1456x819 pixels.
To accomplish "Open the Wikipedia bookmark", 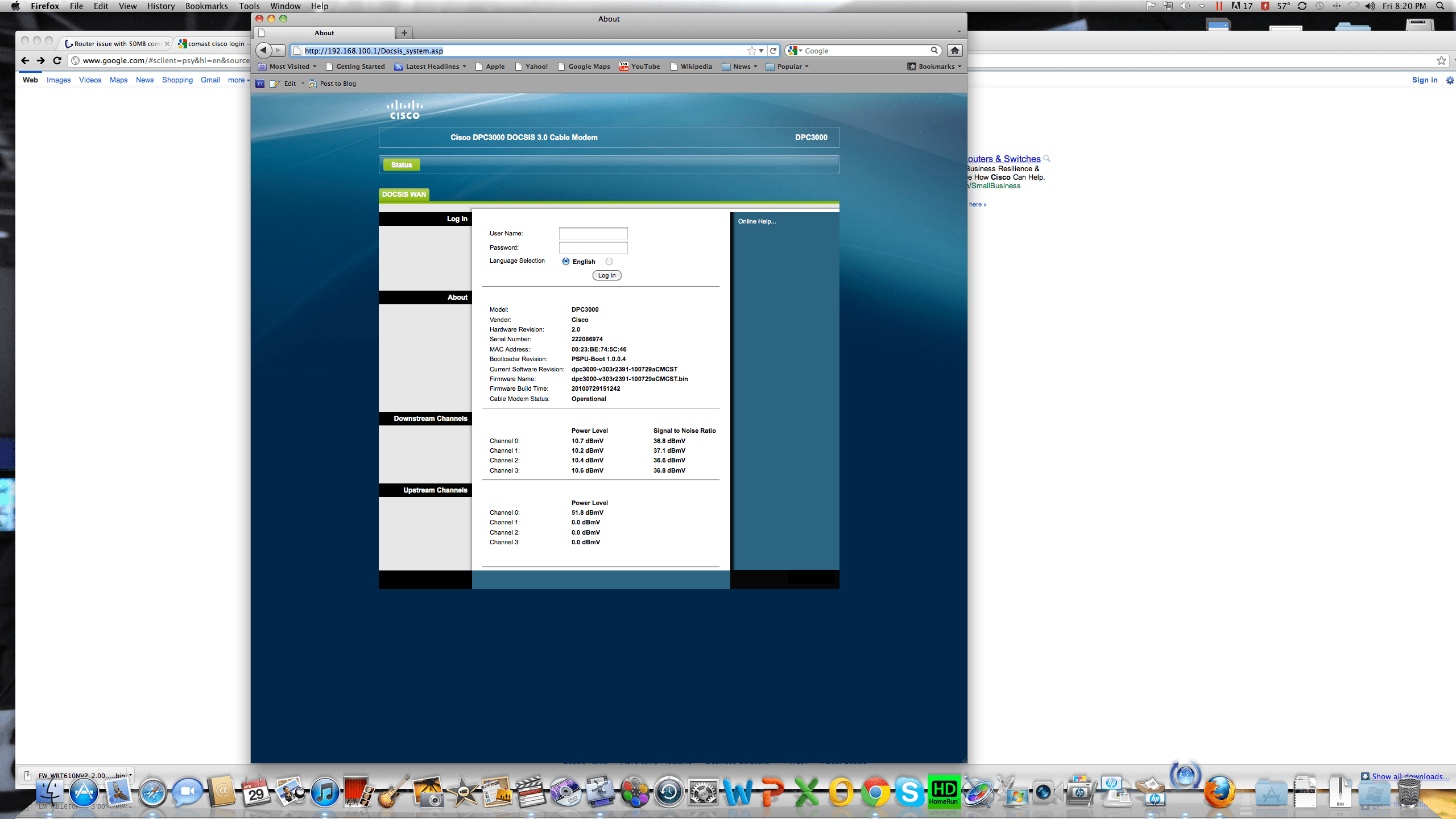I will pos(691,67).
